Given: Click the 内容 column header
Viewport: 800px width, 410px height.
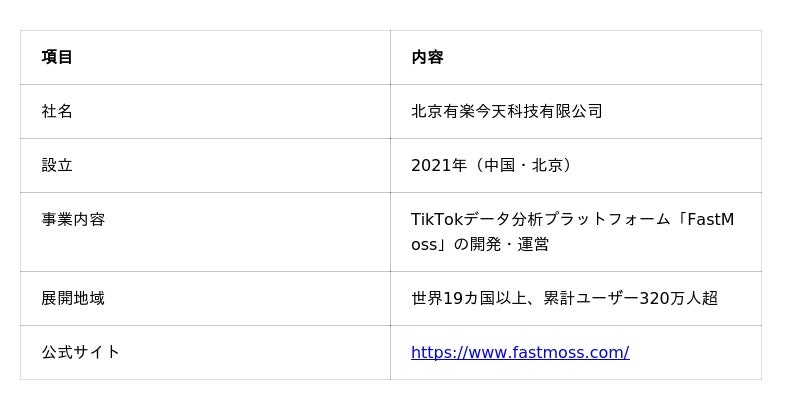Looking at the screenshot, I should point(427,57).
